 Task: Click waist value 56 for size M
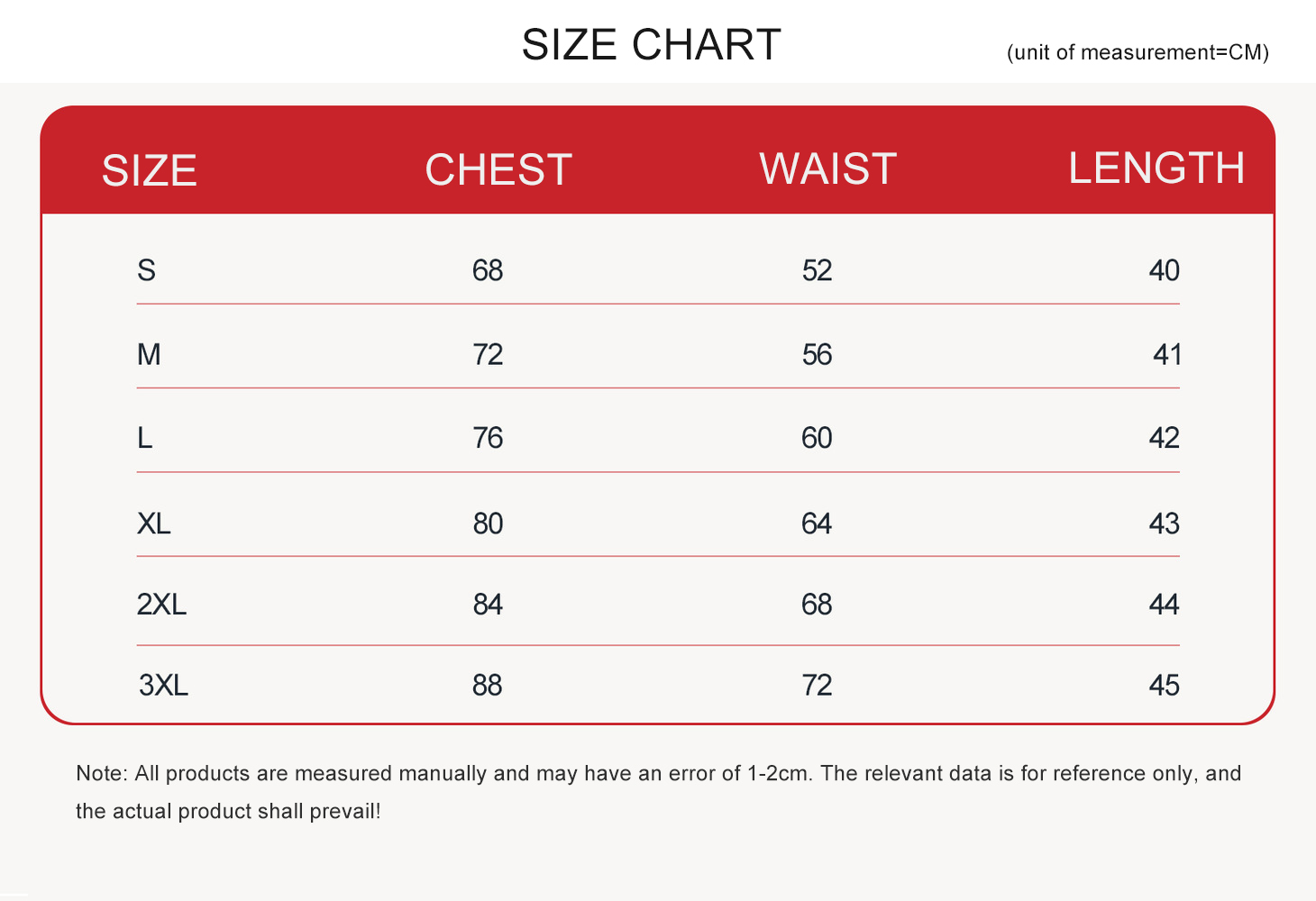pos(817,354)
